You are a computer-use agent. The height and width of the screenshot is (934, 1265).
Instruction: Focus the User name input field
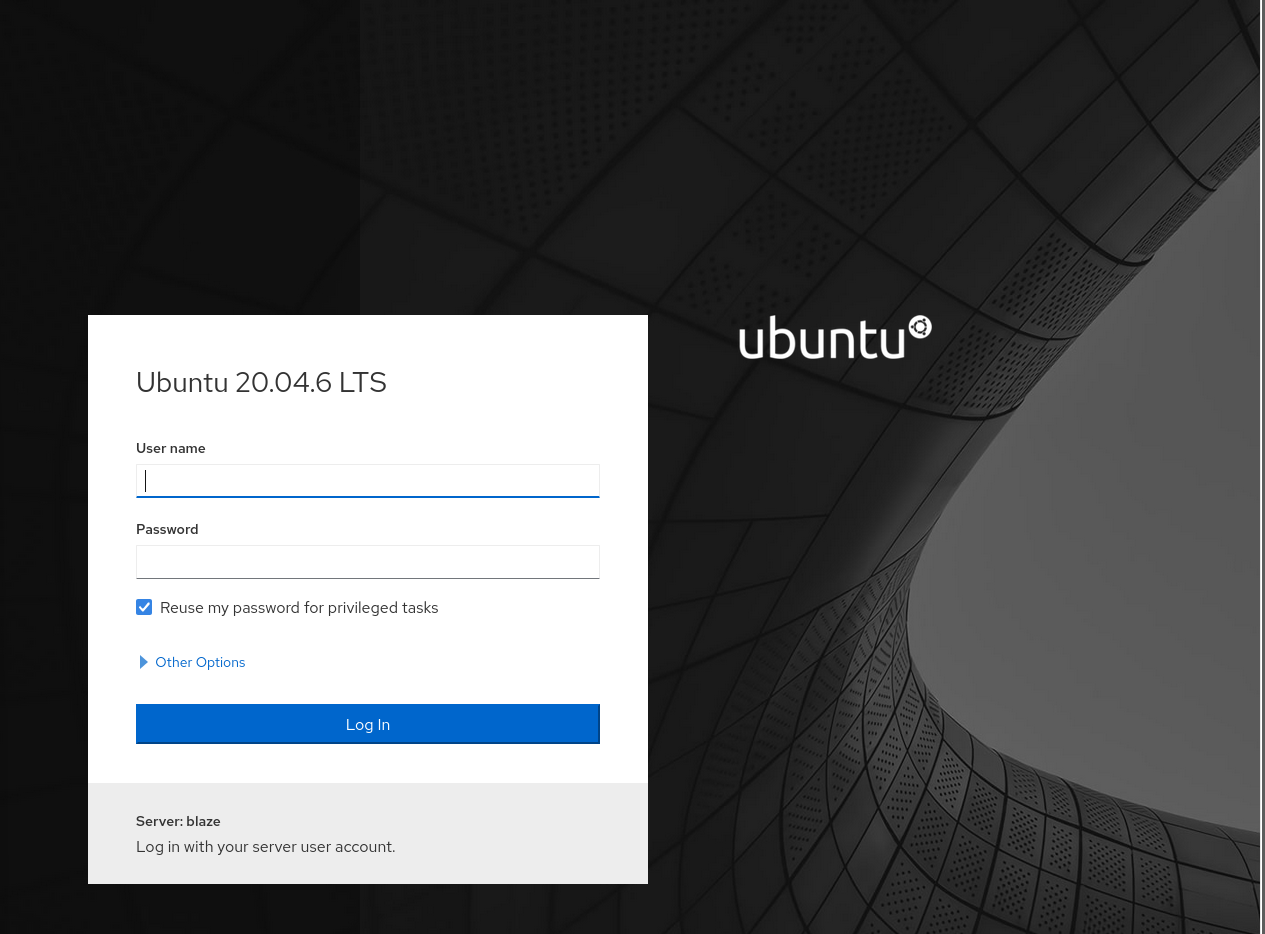(x=368, y=481)
